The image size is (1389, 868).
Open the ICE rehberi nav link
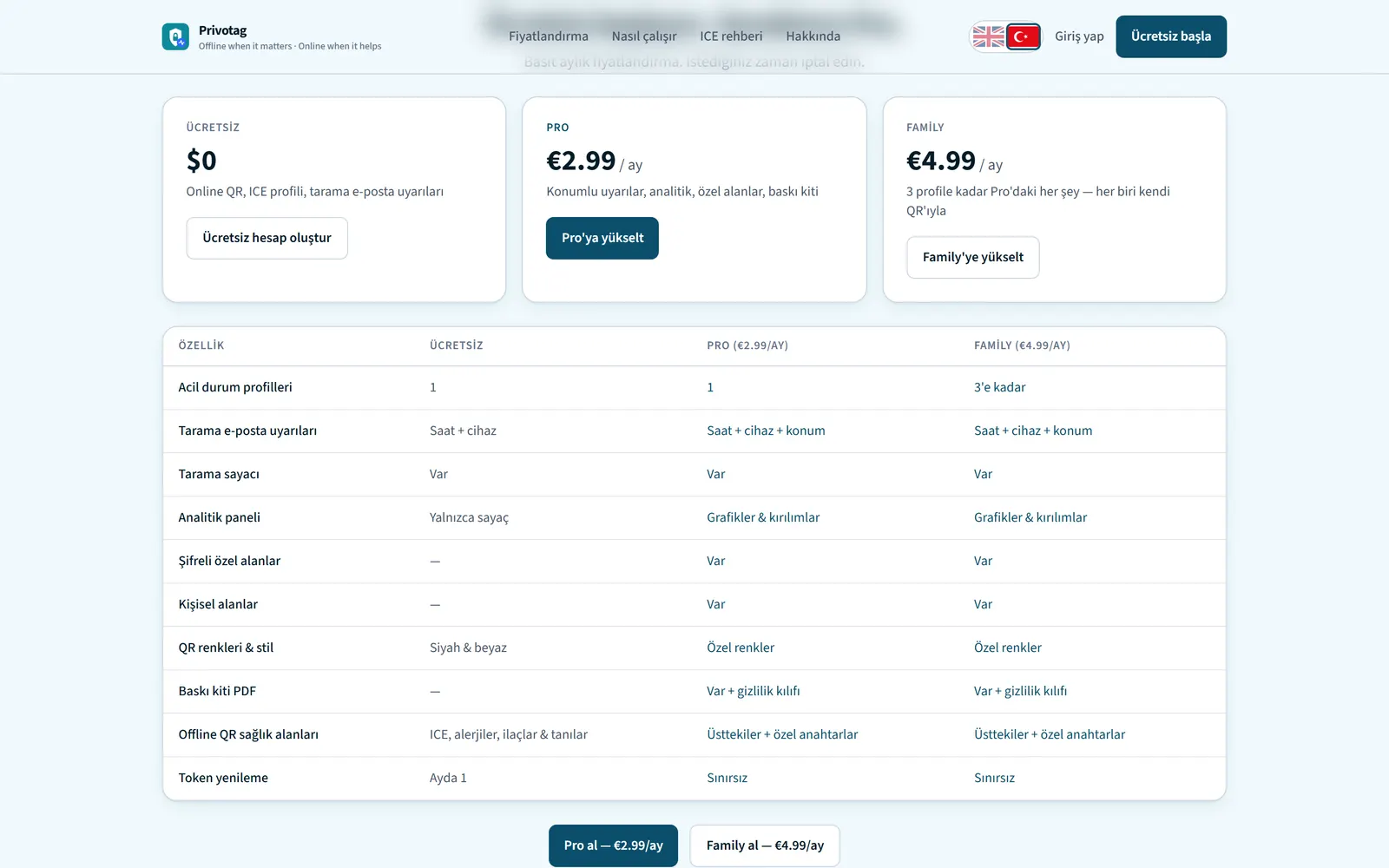point(731,36)
